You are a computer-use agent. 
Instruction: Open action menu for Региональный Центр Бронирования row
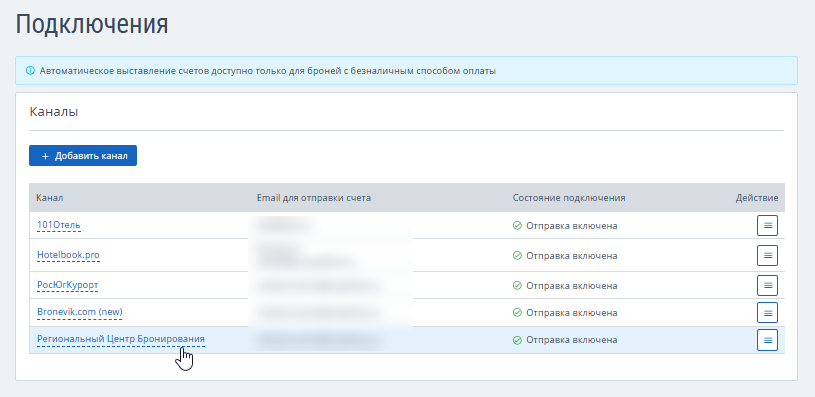(767, 340)
